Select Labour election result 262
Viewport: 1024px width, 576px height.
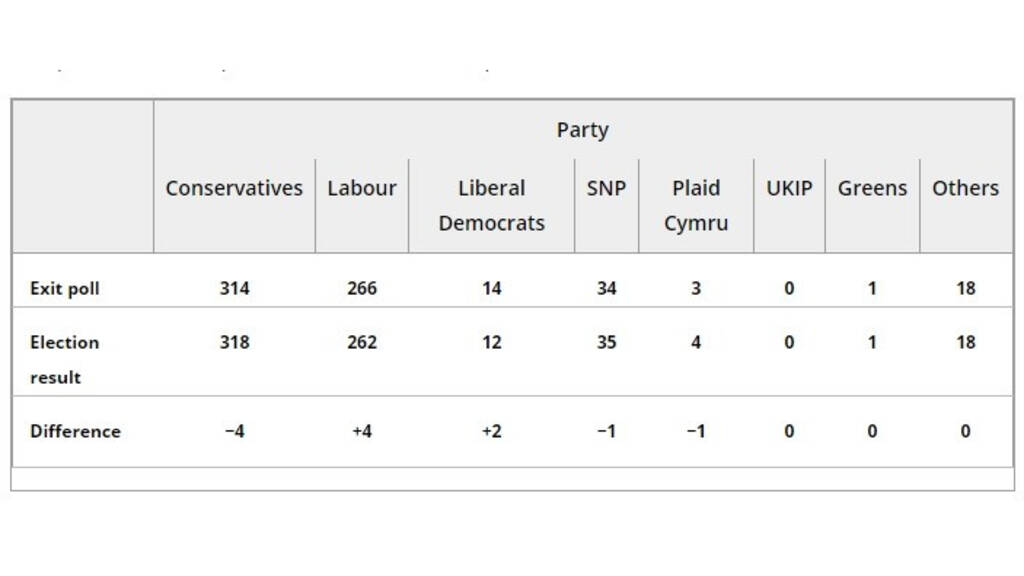362,343
